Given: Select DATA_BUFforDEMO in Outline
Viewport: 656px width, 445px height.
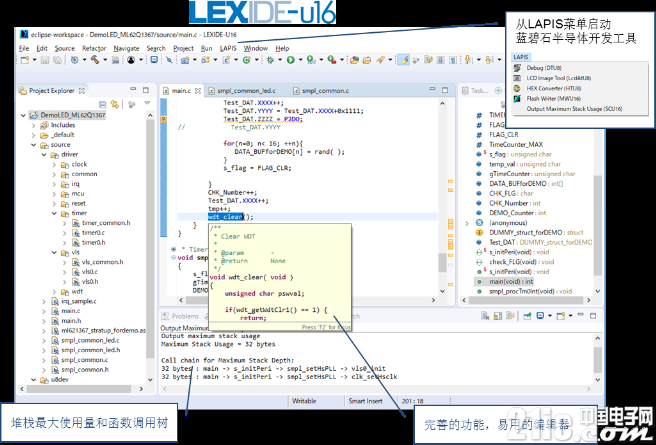Looking at the screenshot, I should 526,184.
